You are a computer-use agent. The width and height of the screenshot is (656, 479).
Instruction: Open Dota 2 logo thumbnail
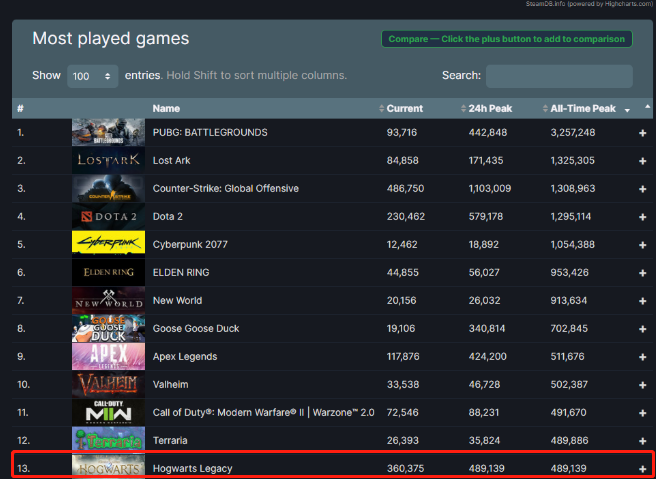[108, 216]
